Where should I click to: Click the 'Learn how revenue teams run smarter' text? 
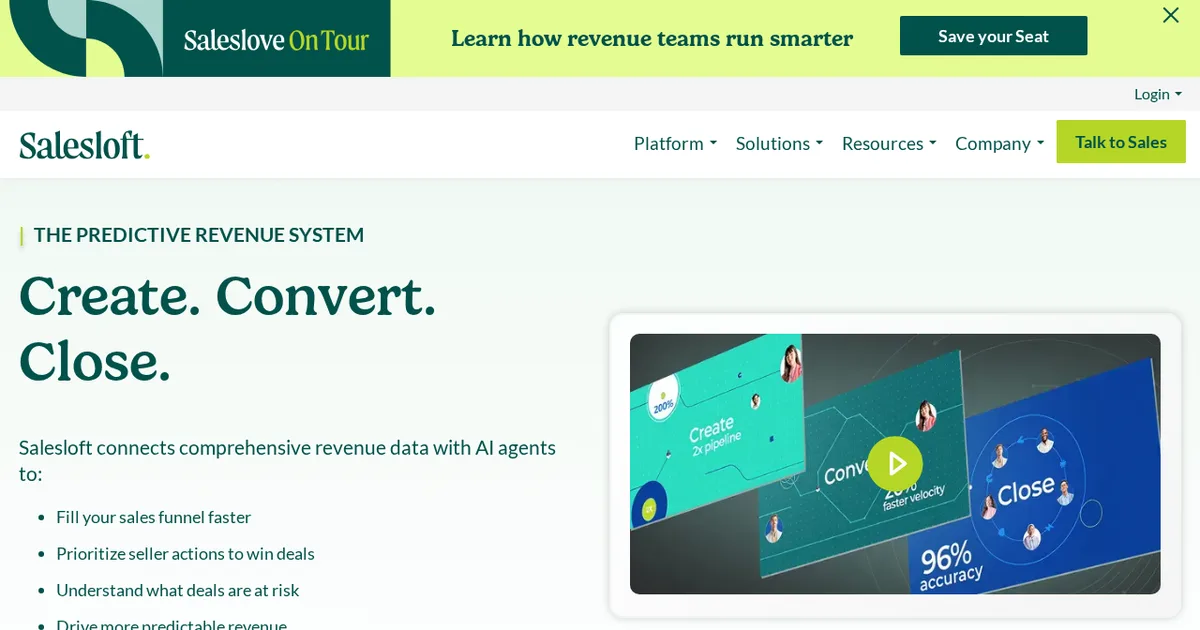tap(652, 38)
